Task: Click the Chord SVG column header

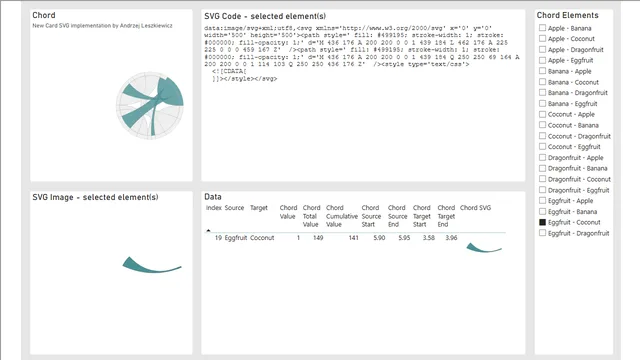Action: coord(476,208)
